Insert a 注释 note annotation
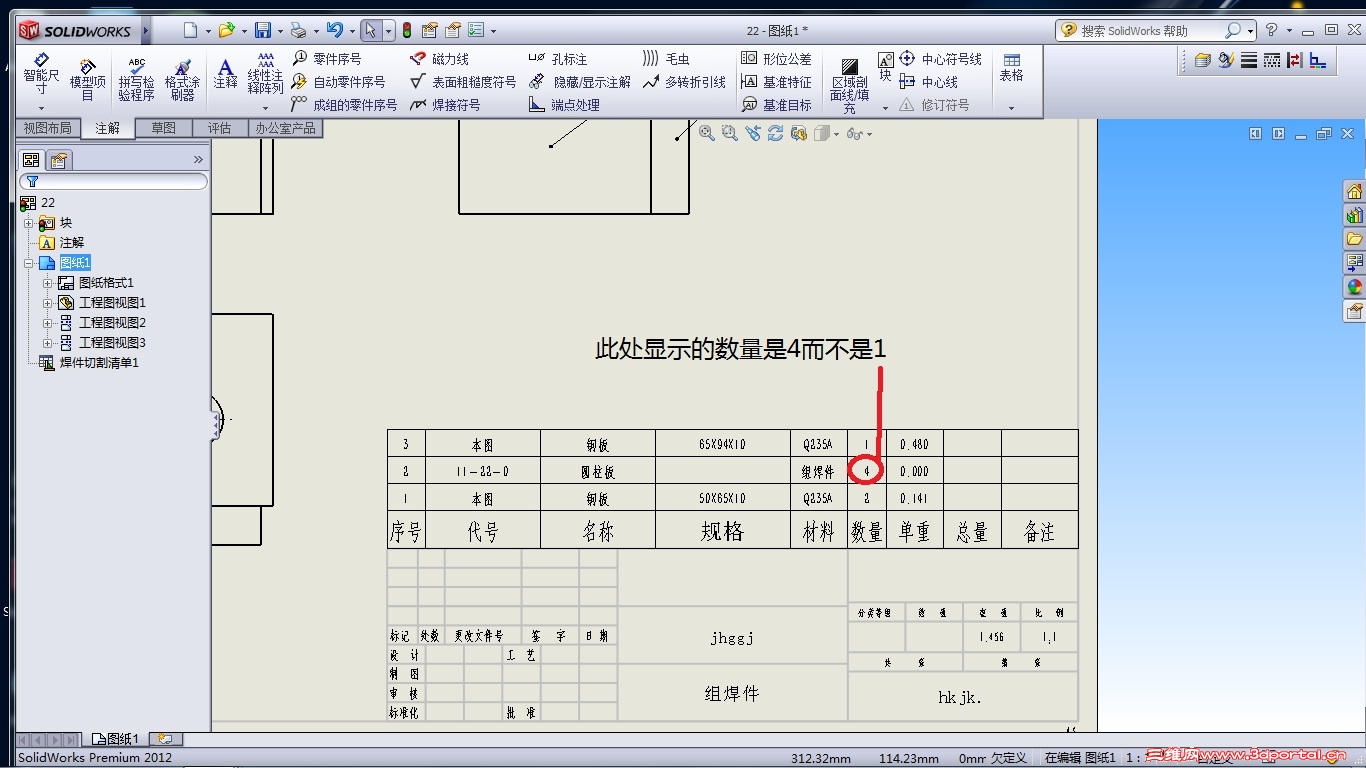The height and width of the screenshot is (768, 1366). [x=226, y=74]
